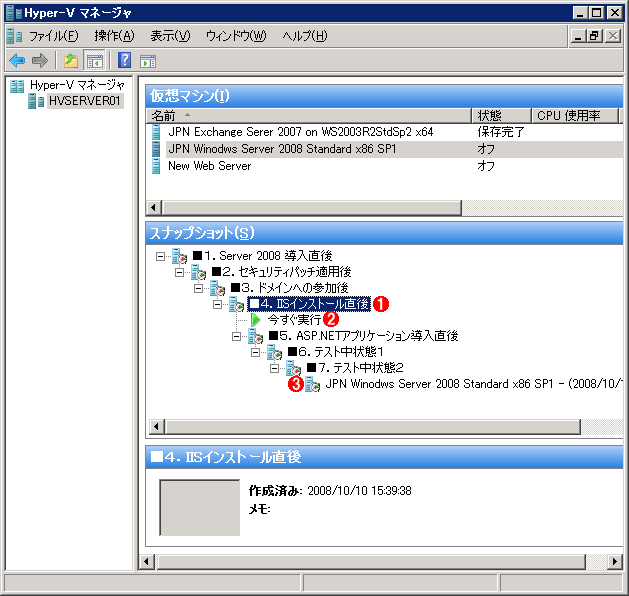Click snapshot icon for 2. セキュリティパッチ適用後
629x596 pixels.
[198, 272]
